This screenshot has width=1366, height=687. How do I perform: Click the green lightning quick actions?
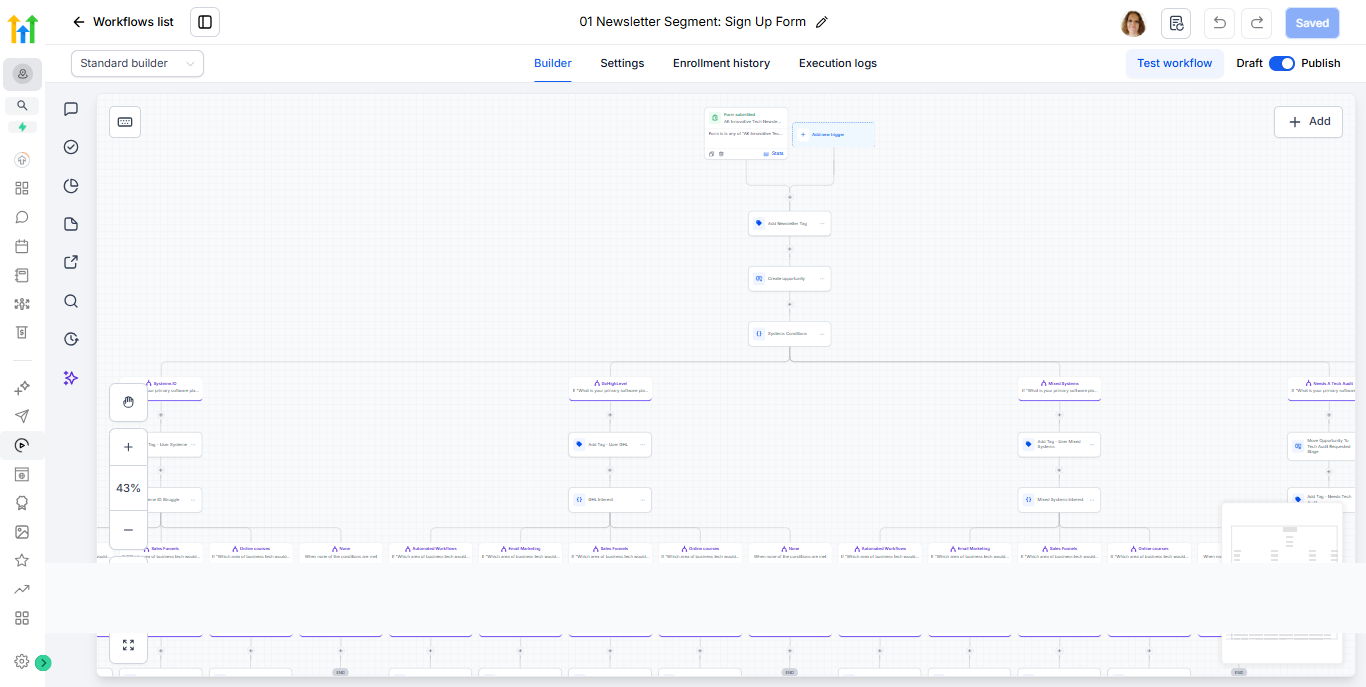tap(22, 127)
